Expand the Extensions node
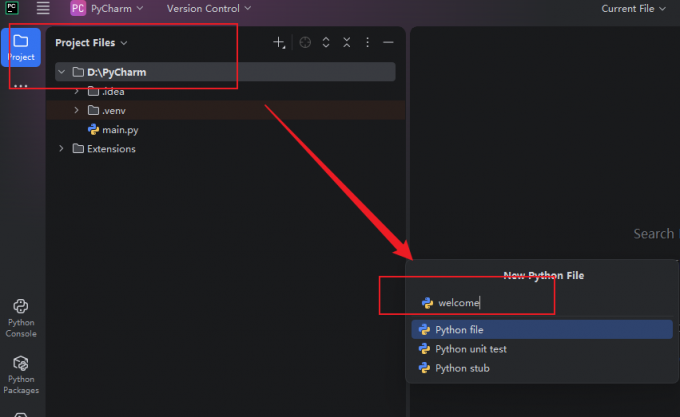 (x=62, y=149)
